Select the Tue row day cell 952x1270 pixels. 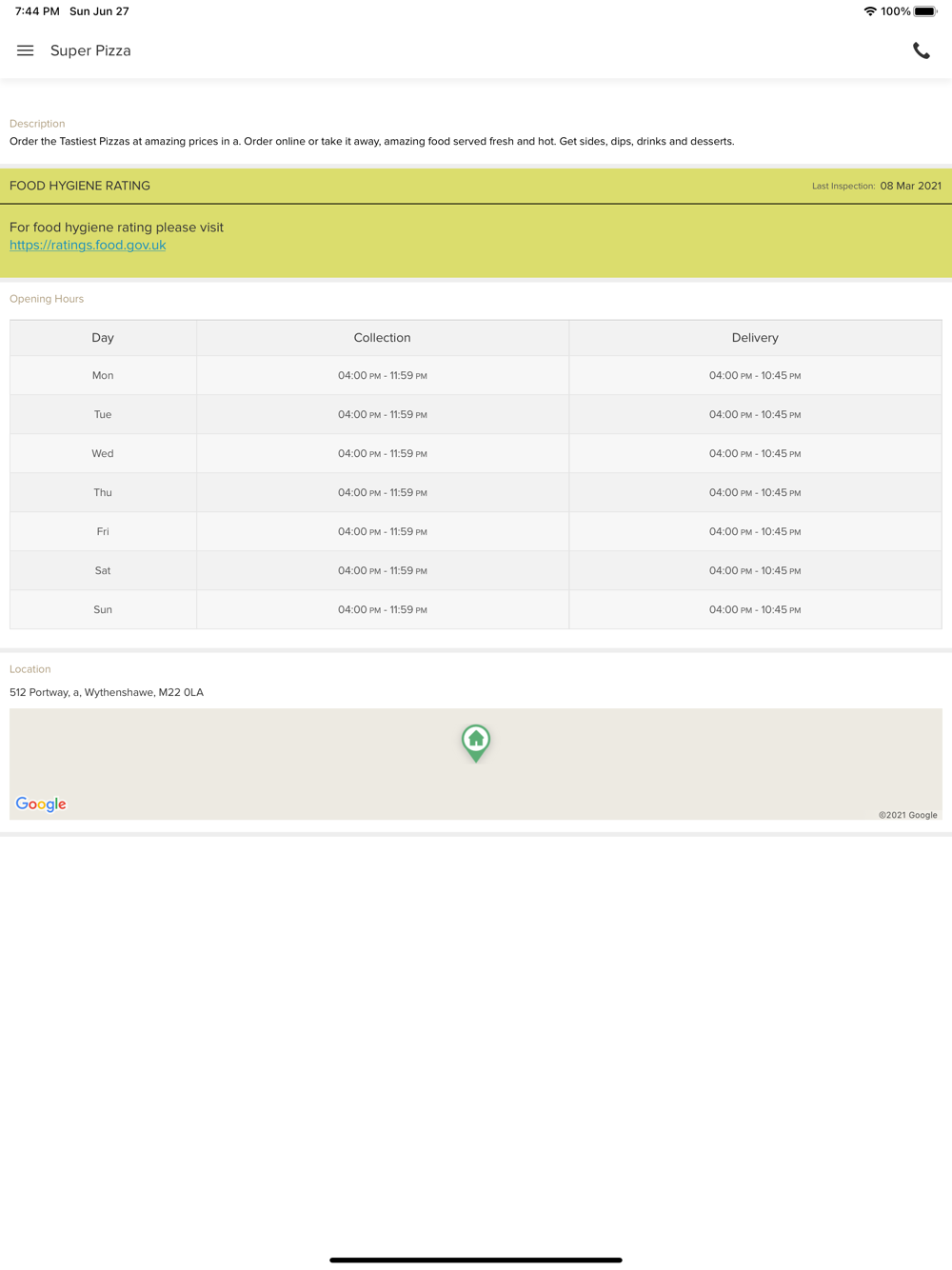[x=103, y=414]
